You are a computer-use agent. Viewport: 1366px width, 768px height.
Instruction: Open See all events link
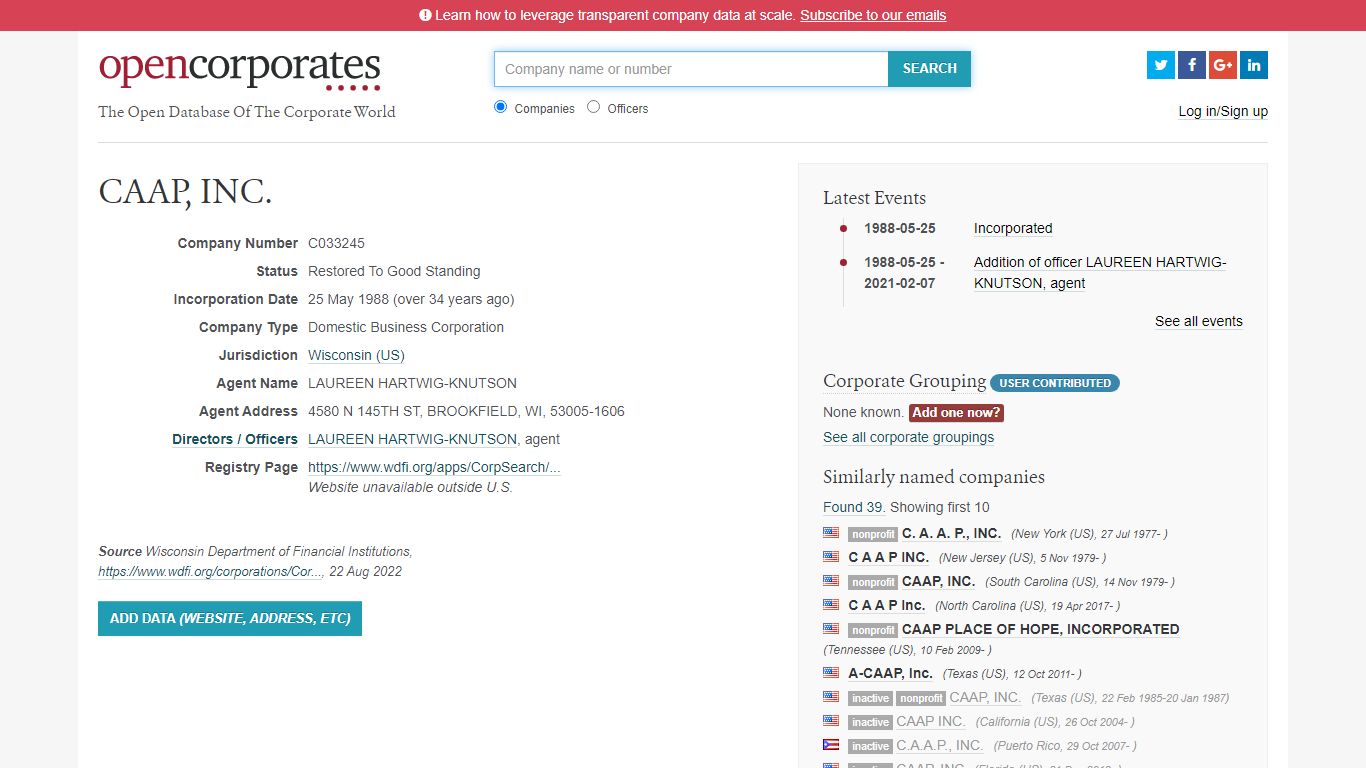click(1199, 321)
